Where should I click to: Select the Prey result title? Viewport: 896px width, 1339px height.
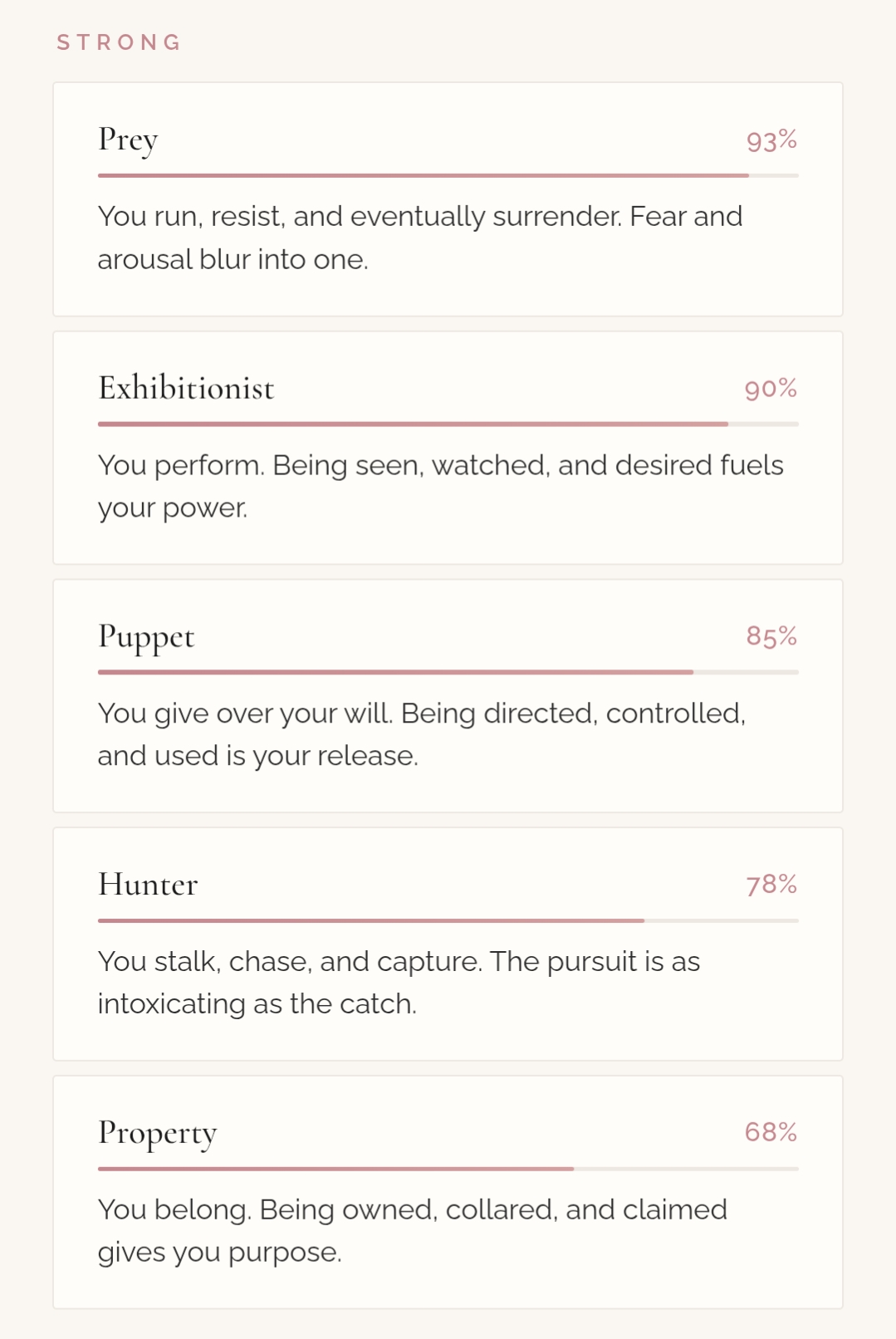[128, 140]
